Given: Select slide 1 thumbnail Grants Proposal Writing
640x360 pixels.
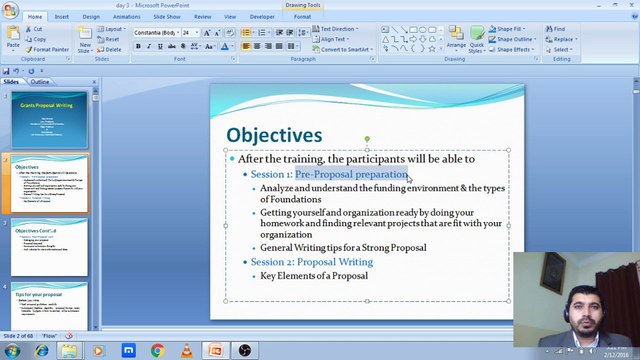Looking at the screenshot, I should click(x=49, y=120).
